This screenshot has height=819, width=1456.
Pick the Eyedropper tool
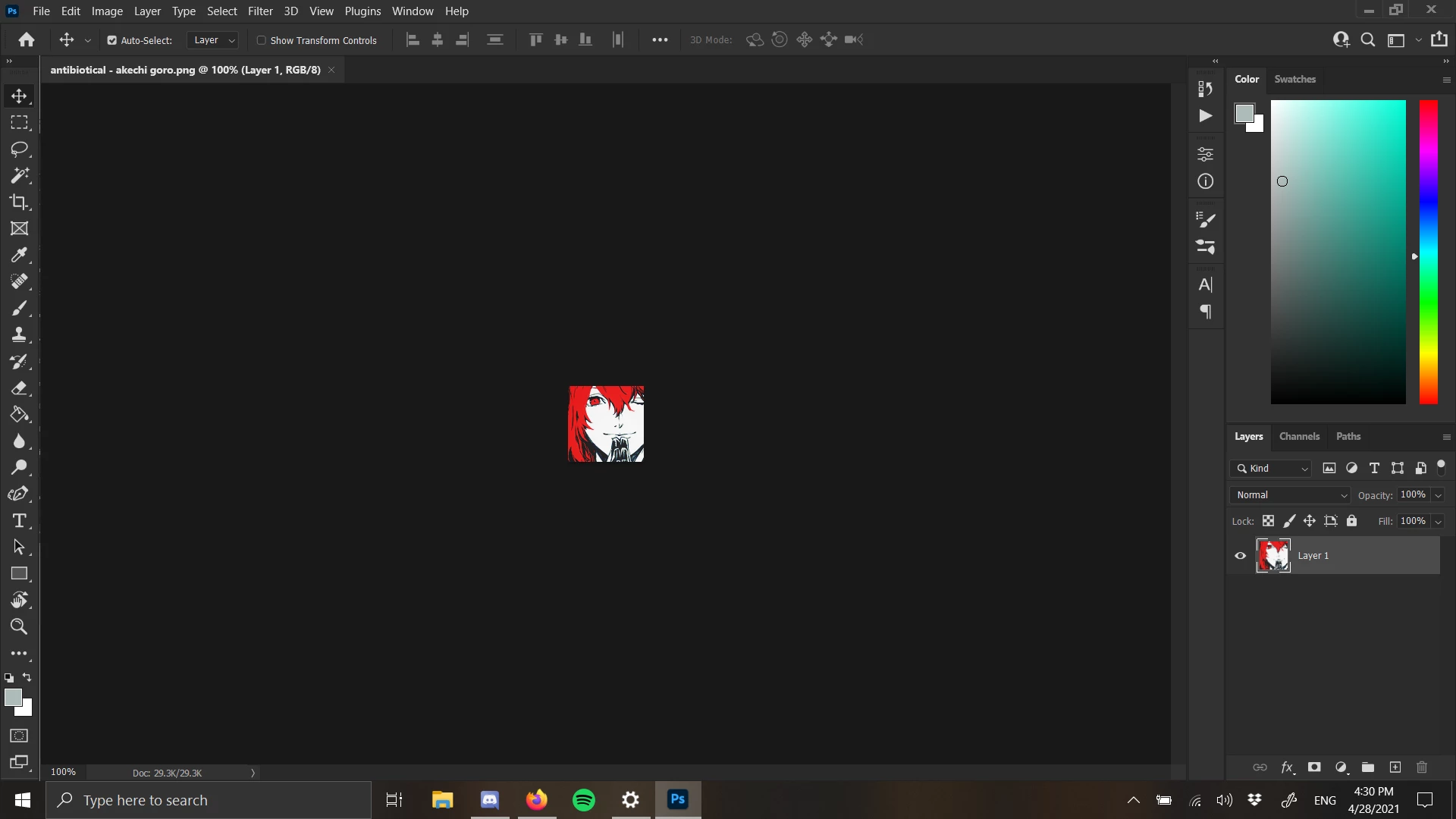(x=19, y=255)
